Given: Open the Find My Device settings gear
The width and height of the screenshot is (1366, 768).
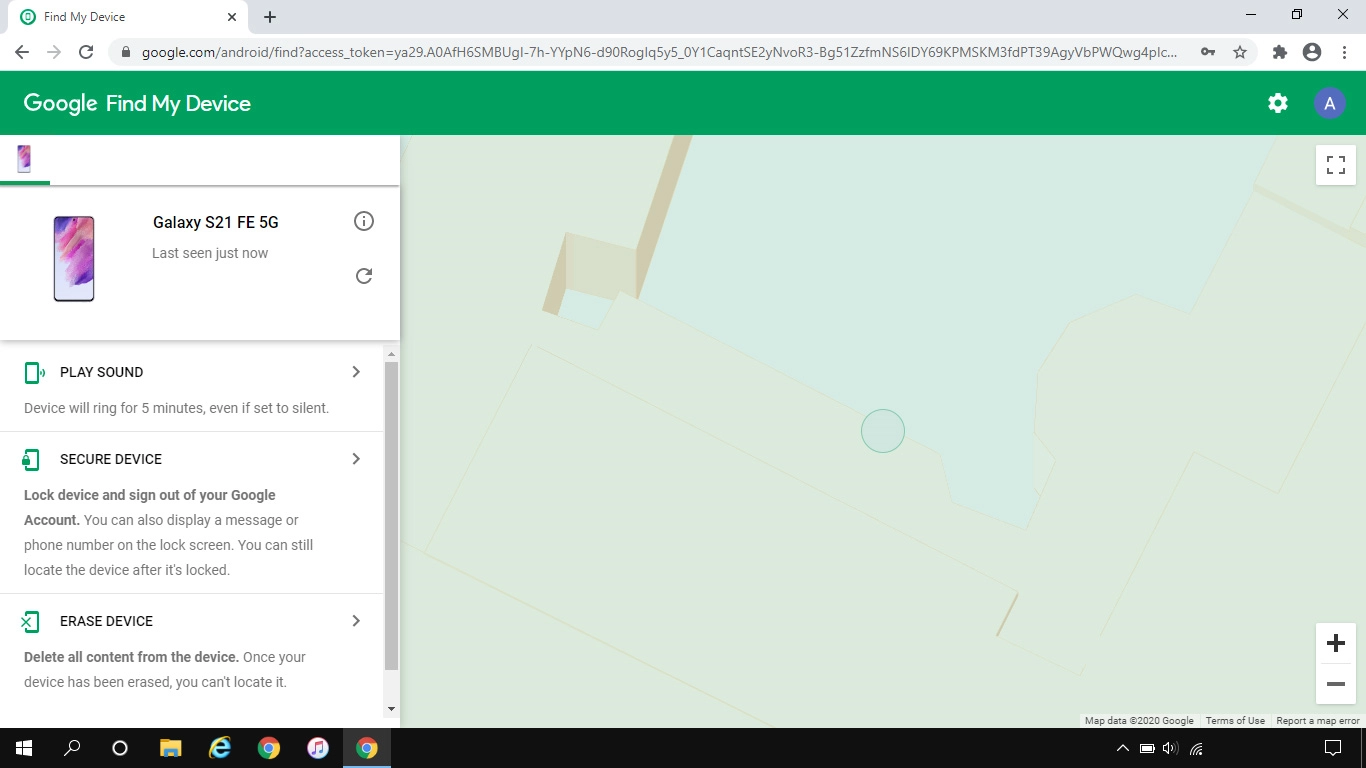Looking at the screenshot, I should (x=1277, y=103).
